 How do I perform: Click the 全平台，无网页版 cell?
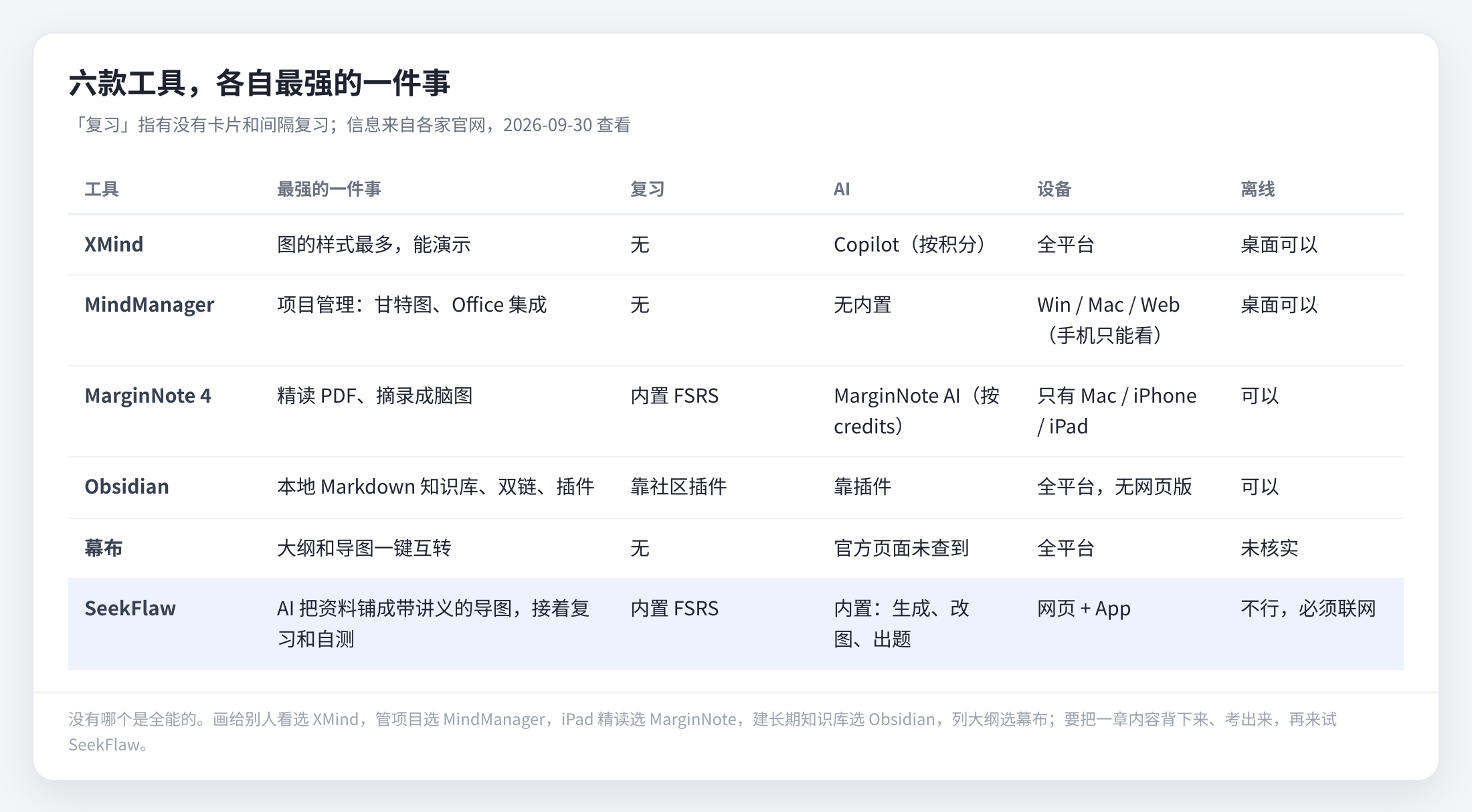point(1115,487)
